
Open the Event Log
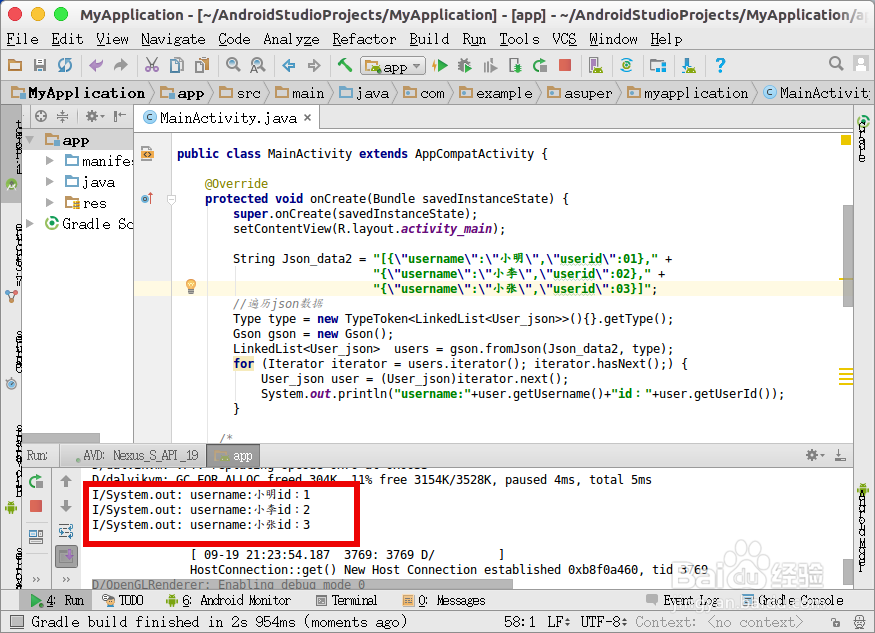[682, 601]
